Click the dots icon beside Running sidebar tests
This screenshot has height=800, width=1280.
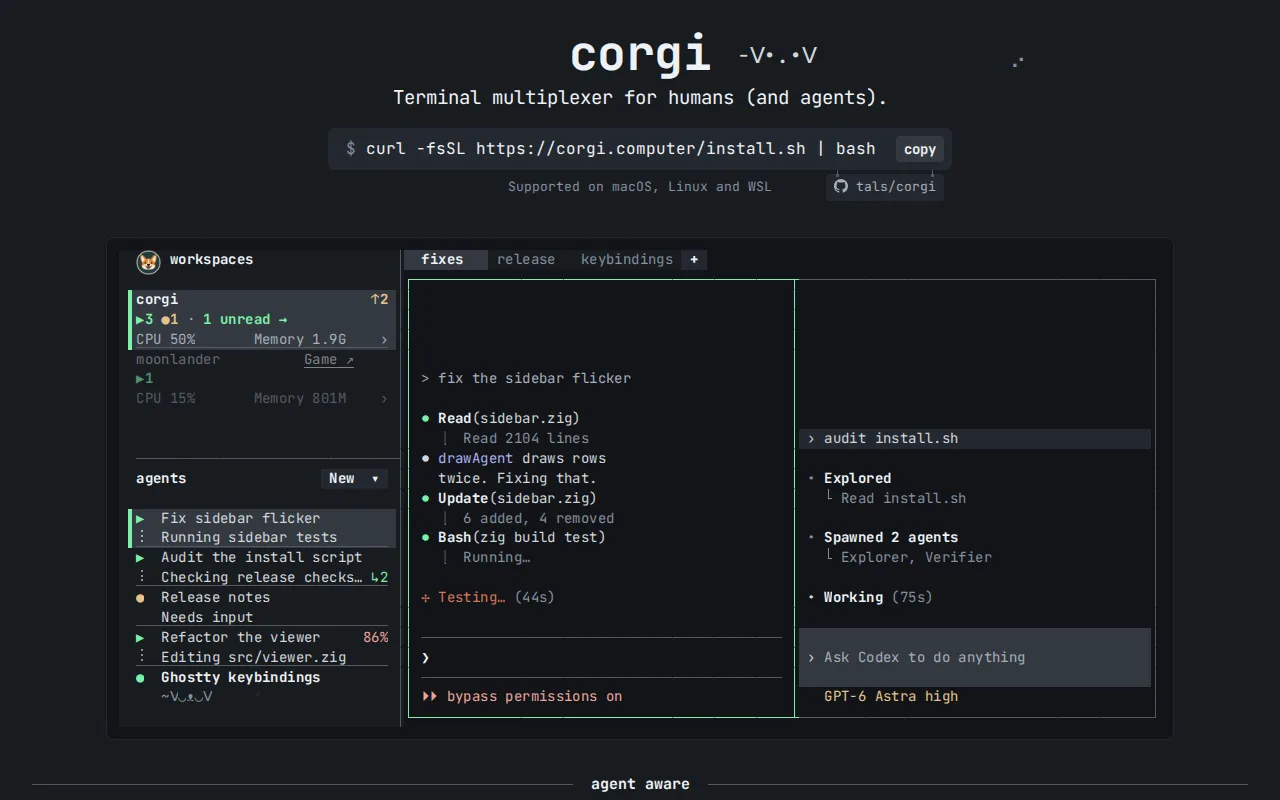coord(141,538)
